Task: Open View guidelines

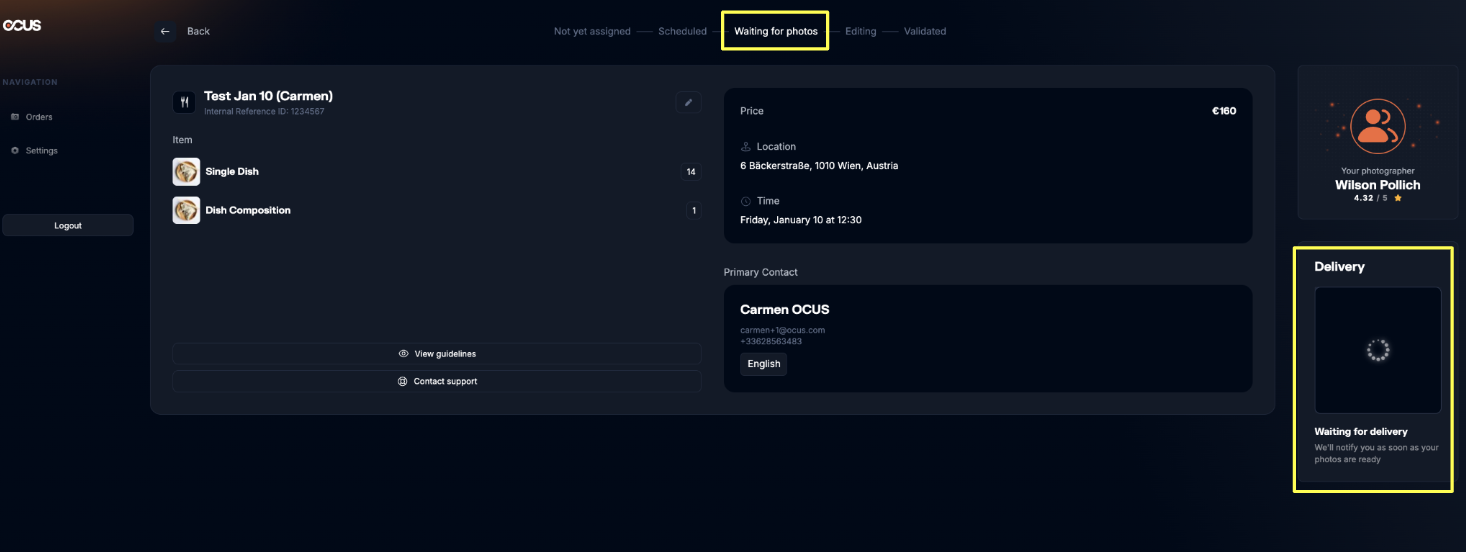Action: pyautogui.click(x=437, y=354)
